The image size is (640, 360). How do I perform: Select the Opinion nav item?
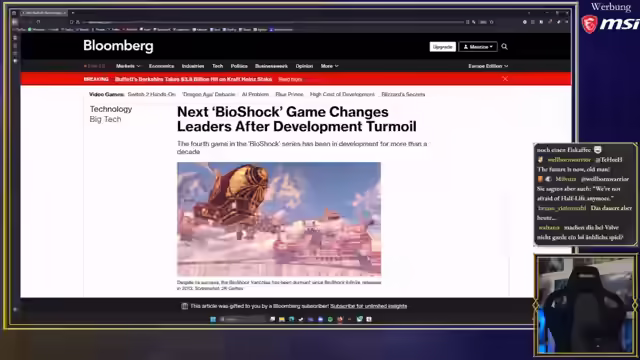tap(304, 66)
